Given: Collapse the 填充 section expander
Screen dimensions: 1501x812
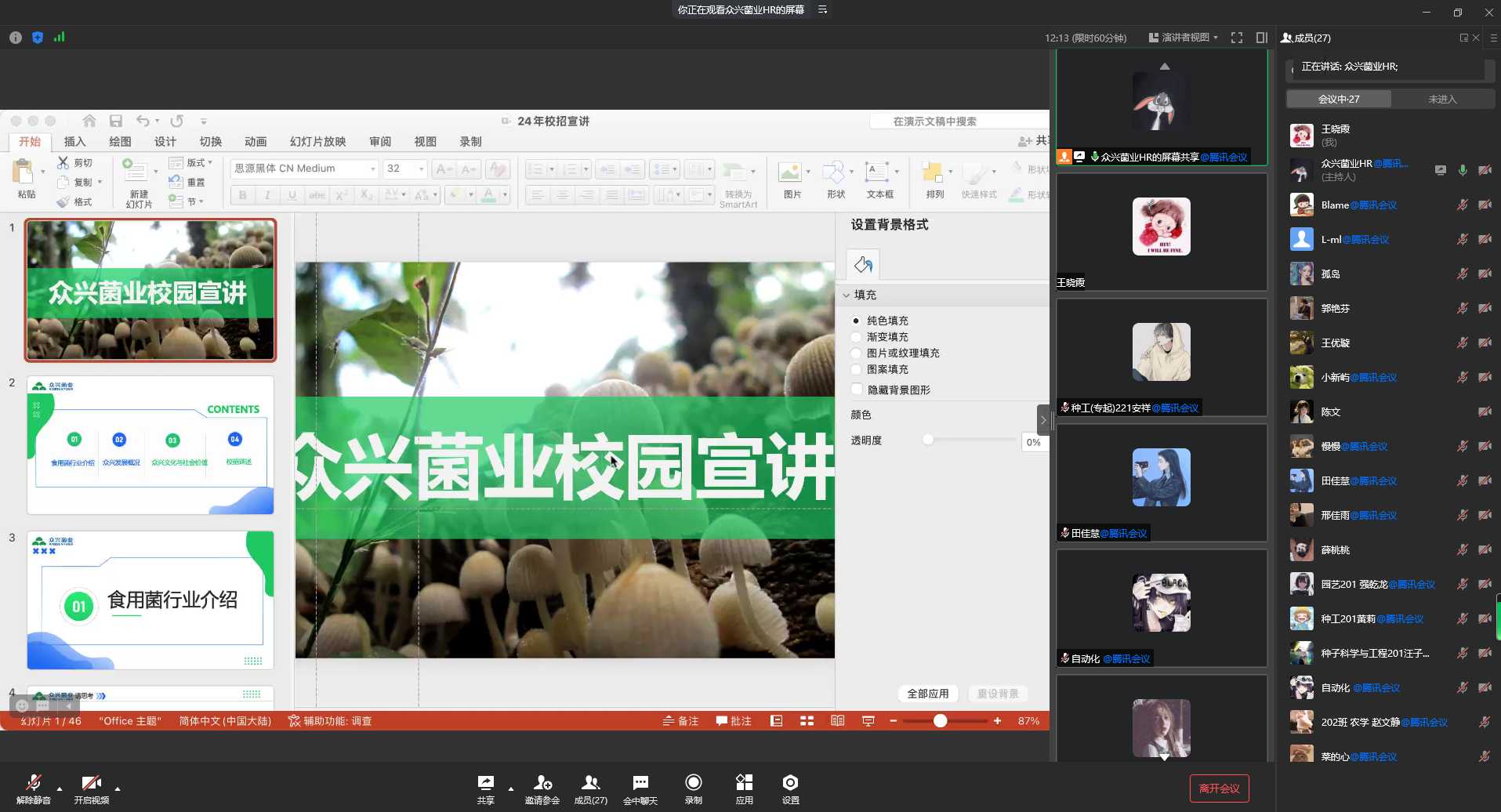Looking at the screenshot, I should [847, 295].
